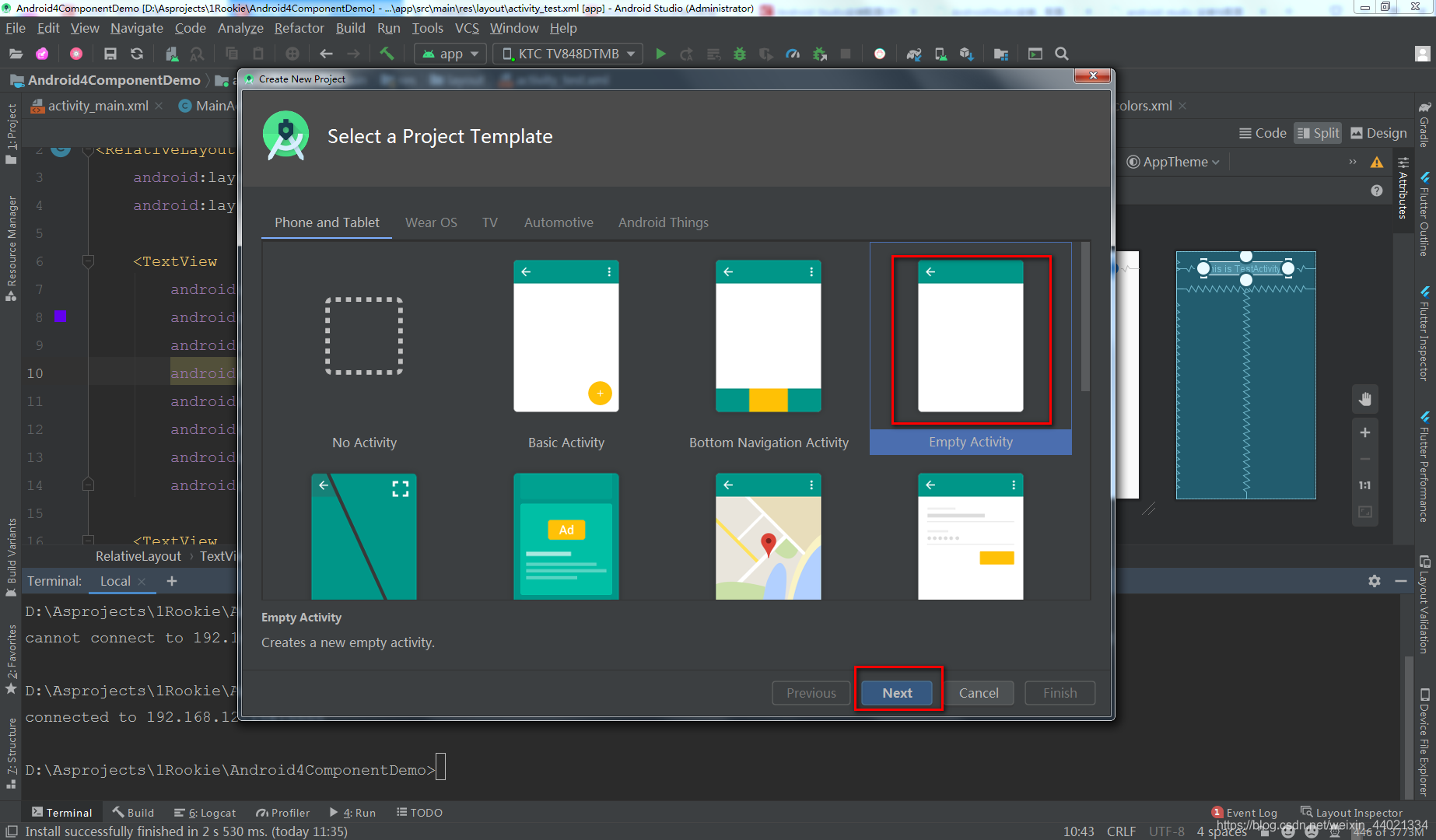Open the VCS menu
Screen dimensions: 1436x840
point(467,28)
